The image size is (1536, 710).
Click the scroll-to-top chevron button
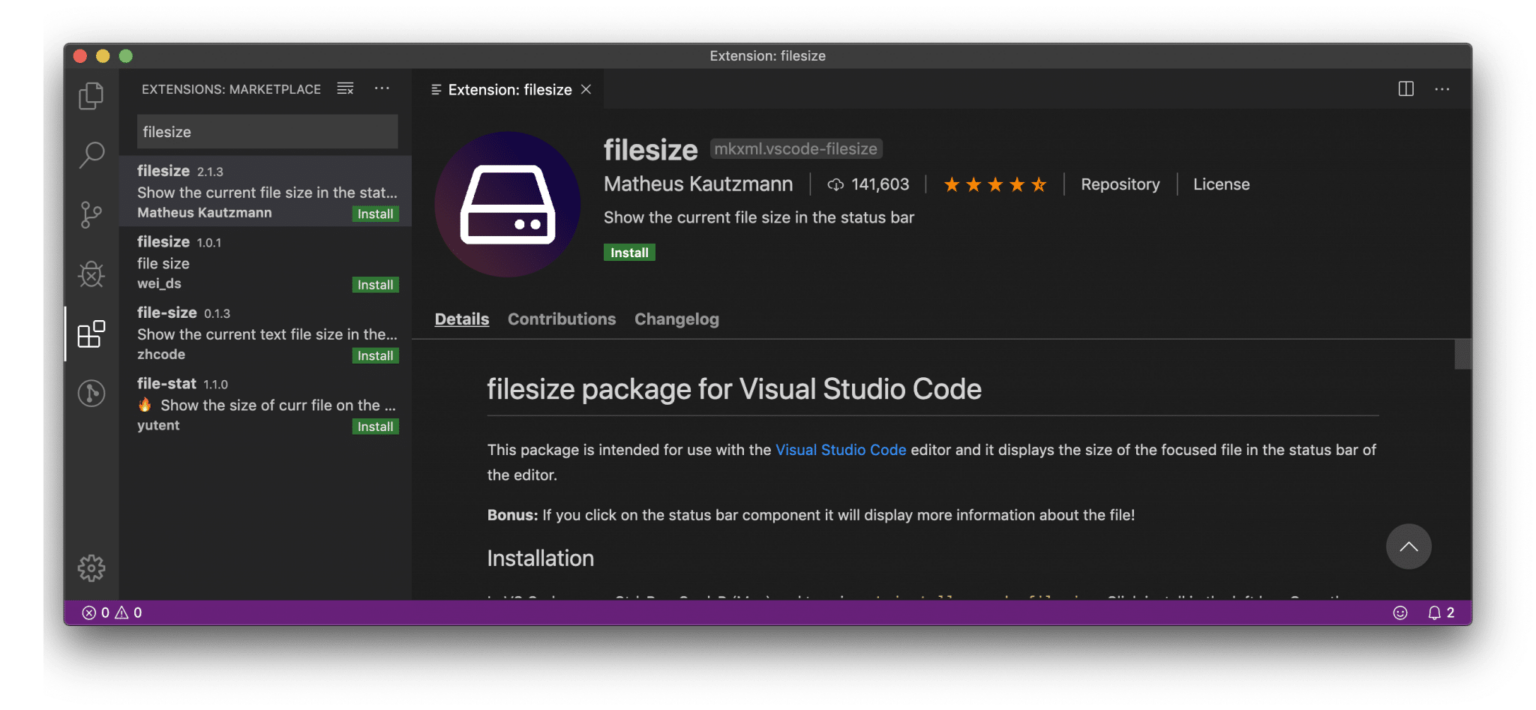tap(1409, 547)
